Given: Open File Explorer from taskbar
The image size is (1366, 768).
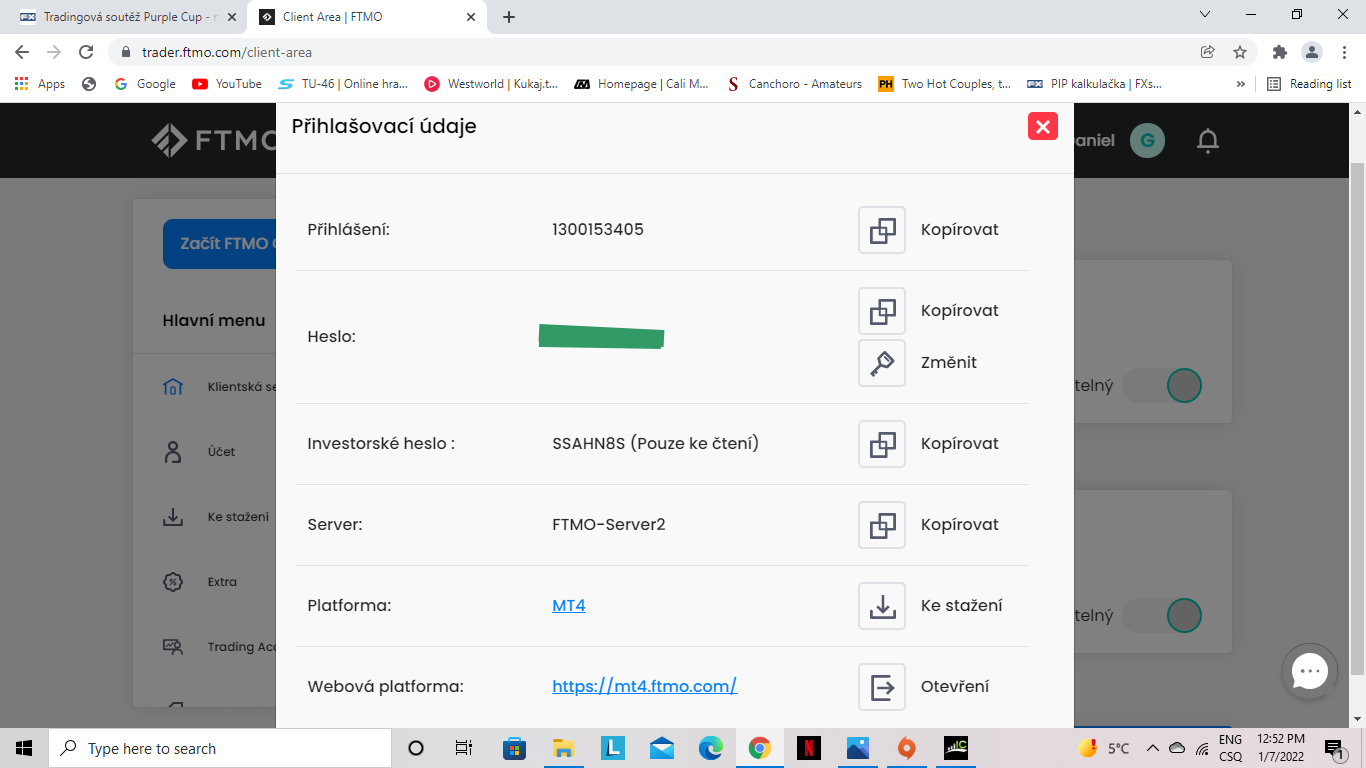Looking at the screenshot, I should (563, 748).
